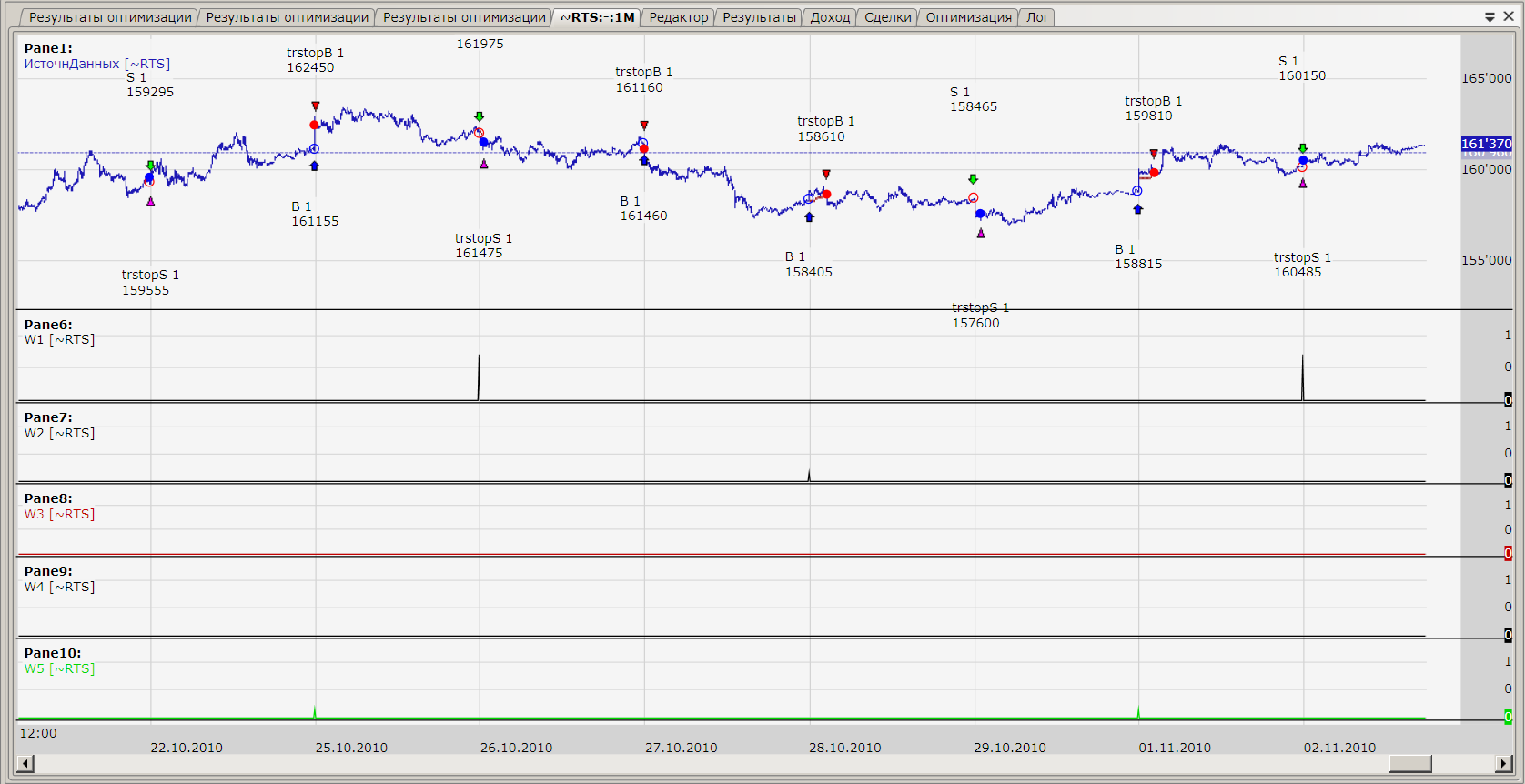Click the horizontal scrollbar left arrow
The height and width of the screenshot is (784, 1525).
pyautogui.click(x=25, y=764)
